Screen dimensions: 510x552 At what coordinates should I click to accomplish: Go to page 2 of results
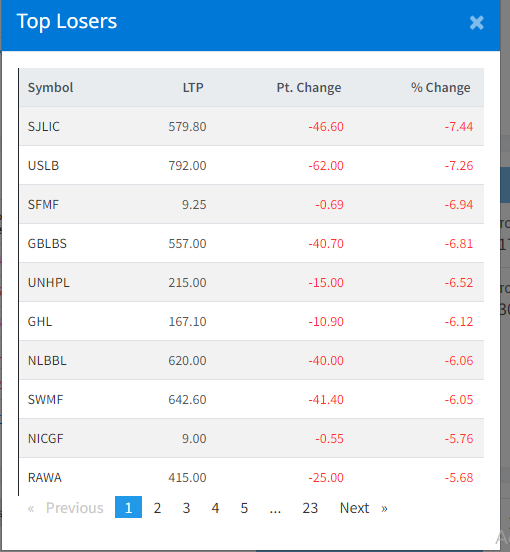coord(157,508)
